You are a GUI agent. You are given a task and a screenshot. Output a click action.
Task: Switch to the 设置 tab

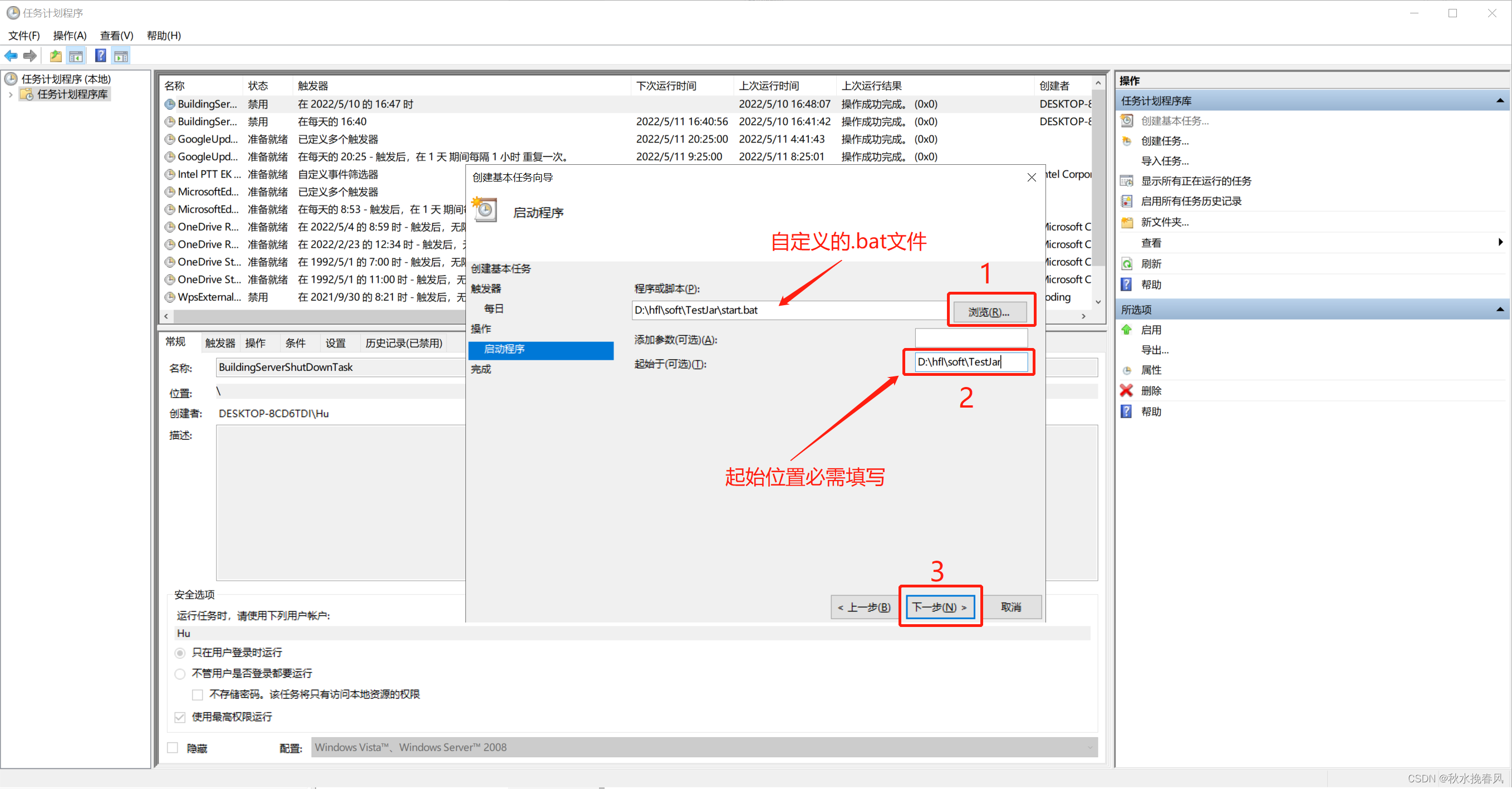coord(335,344)
